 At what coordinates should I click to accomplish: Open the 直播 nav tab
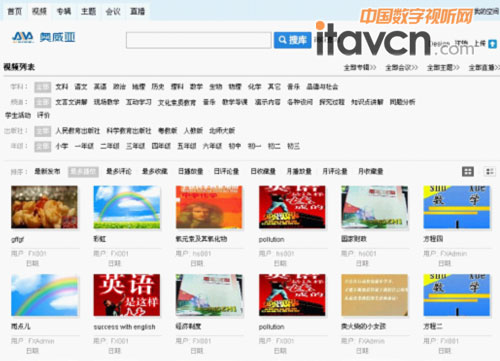[x=137, y=11]
